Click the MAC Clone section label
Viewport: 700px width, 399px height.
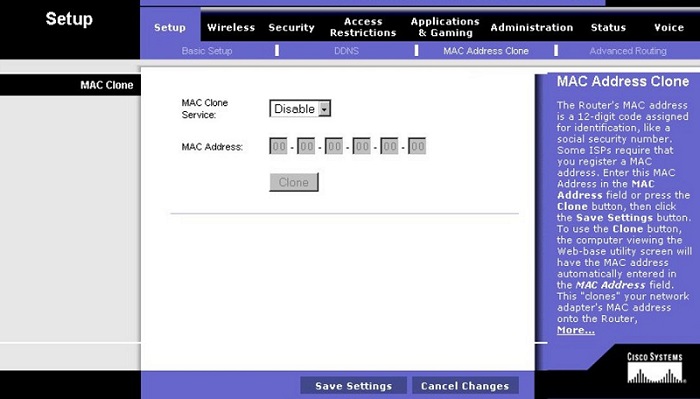[107, 85]
